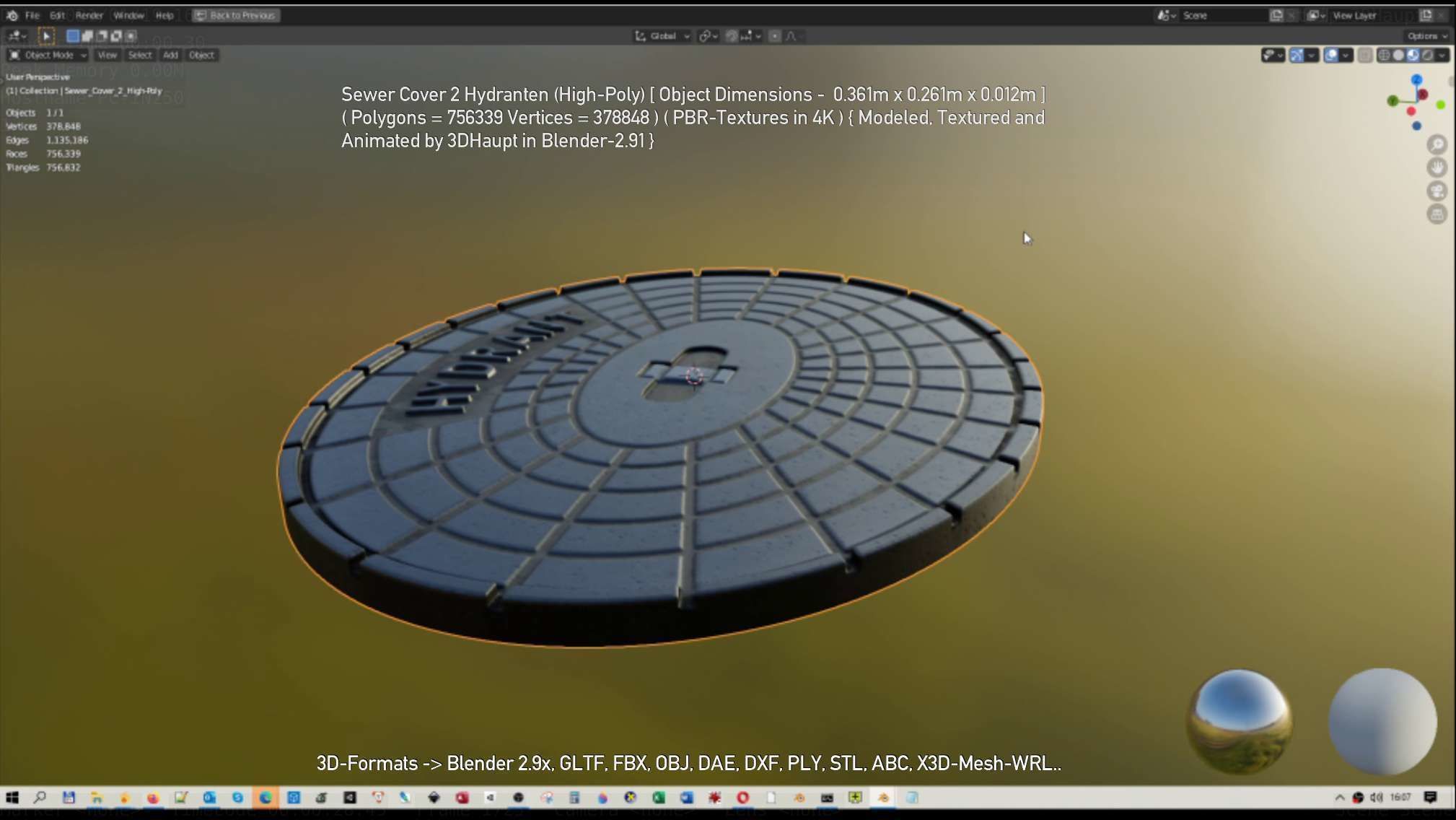Switch to wireframe viewport shading
The height and width of the screenshot is (820, 1456).
tap(1384, 56)
